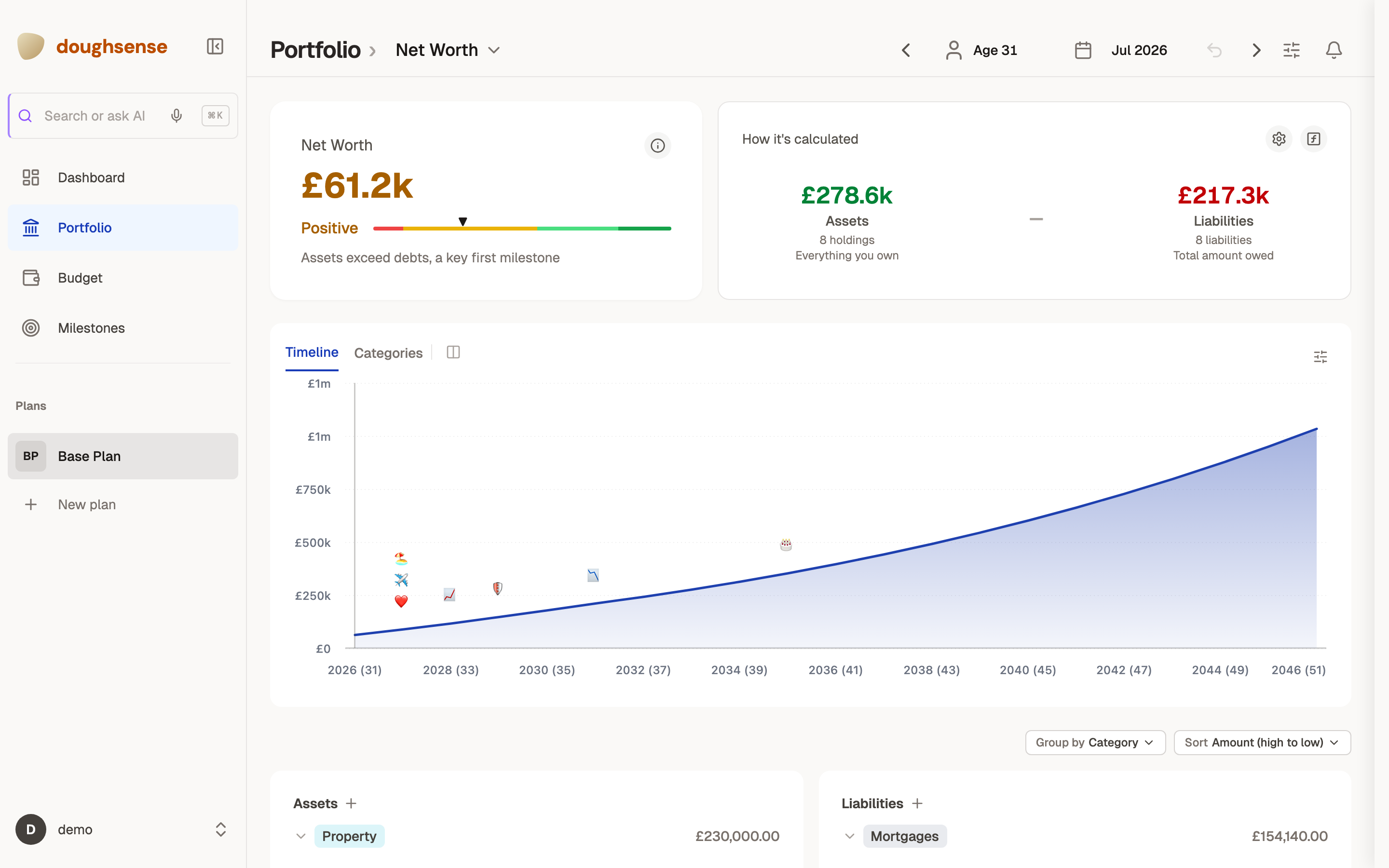Open notifications bell
The image size is (1389, 868).
[1334, 51]
